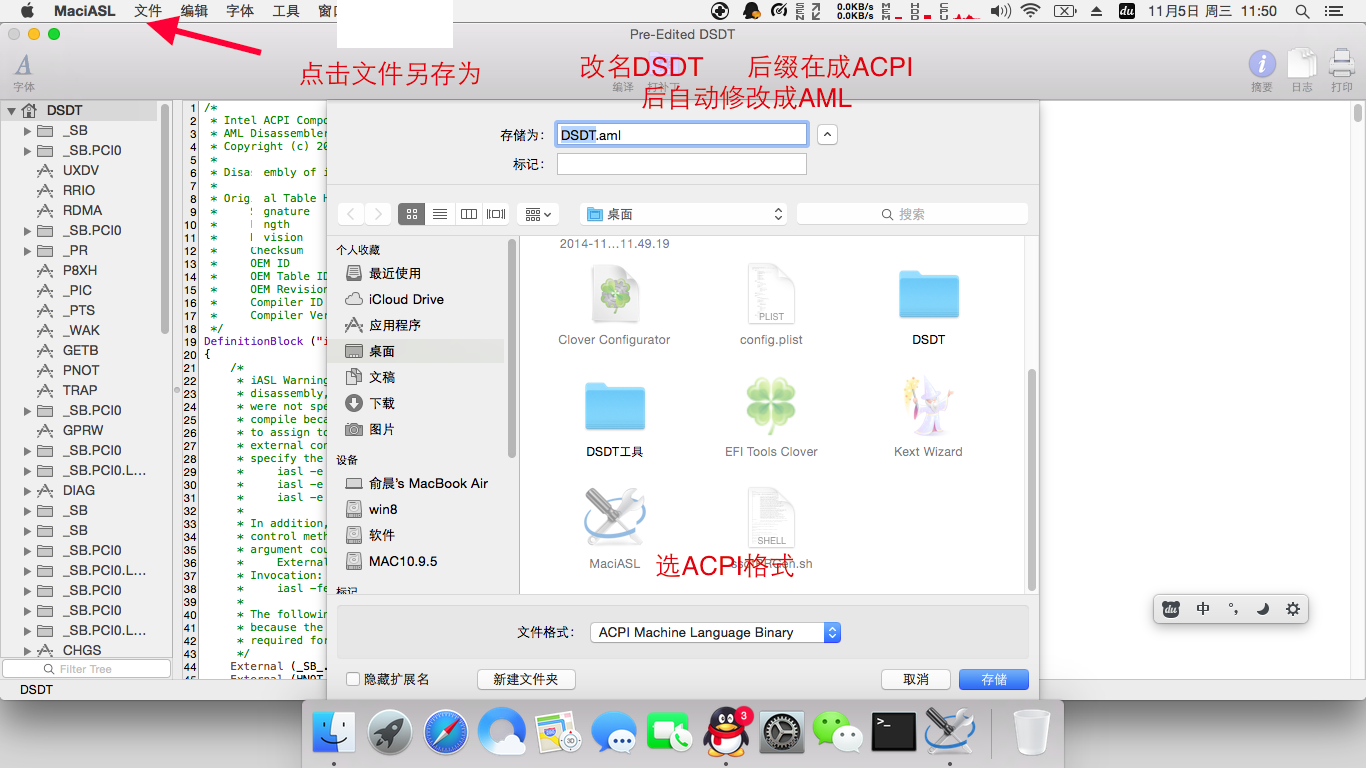Image resolution: width=1366 pixels, height=768 pixels.
Task: Toggle the input method moon icon
Action: 1263,608
